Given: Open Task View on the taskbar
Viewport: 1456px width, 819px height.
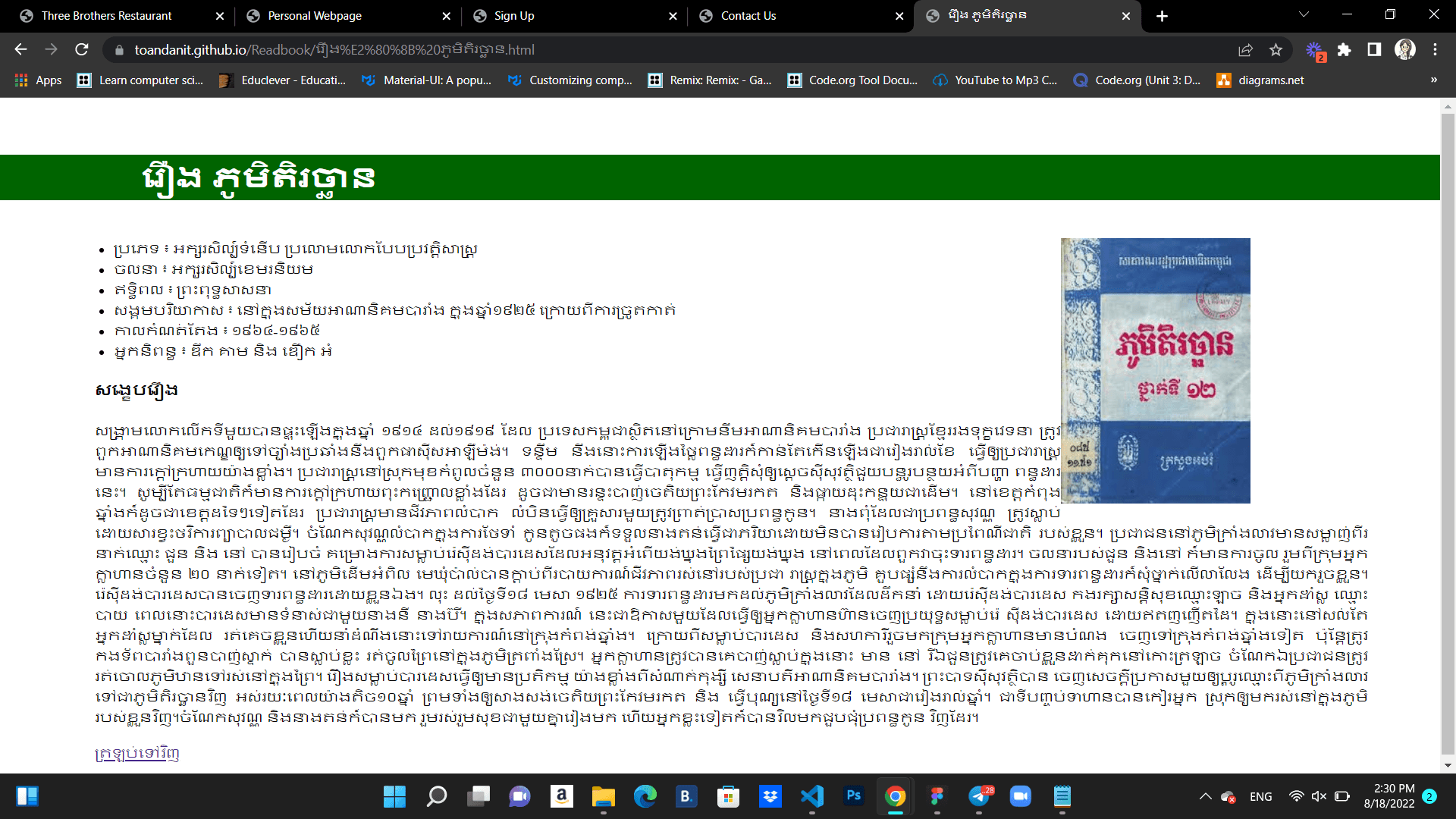Looking at the screenshot, I should (x=479, y=796).
